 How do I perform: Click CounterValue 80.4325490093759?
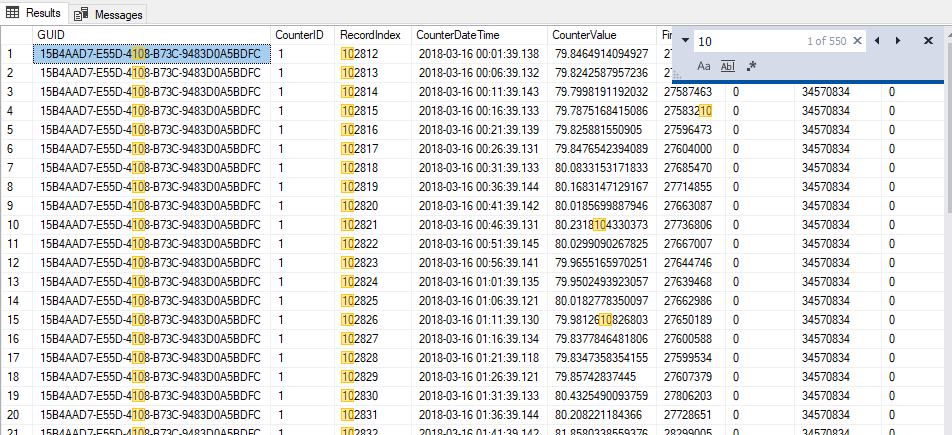click(602, 396)
